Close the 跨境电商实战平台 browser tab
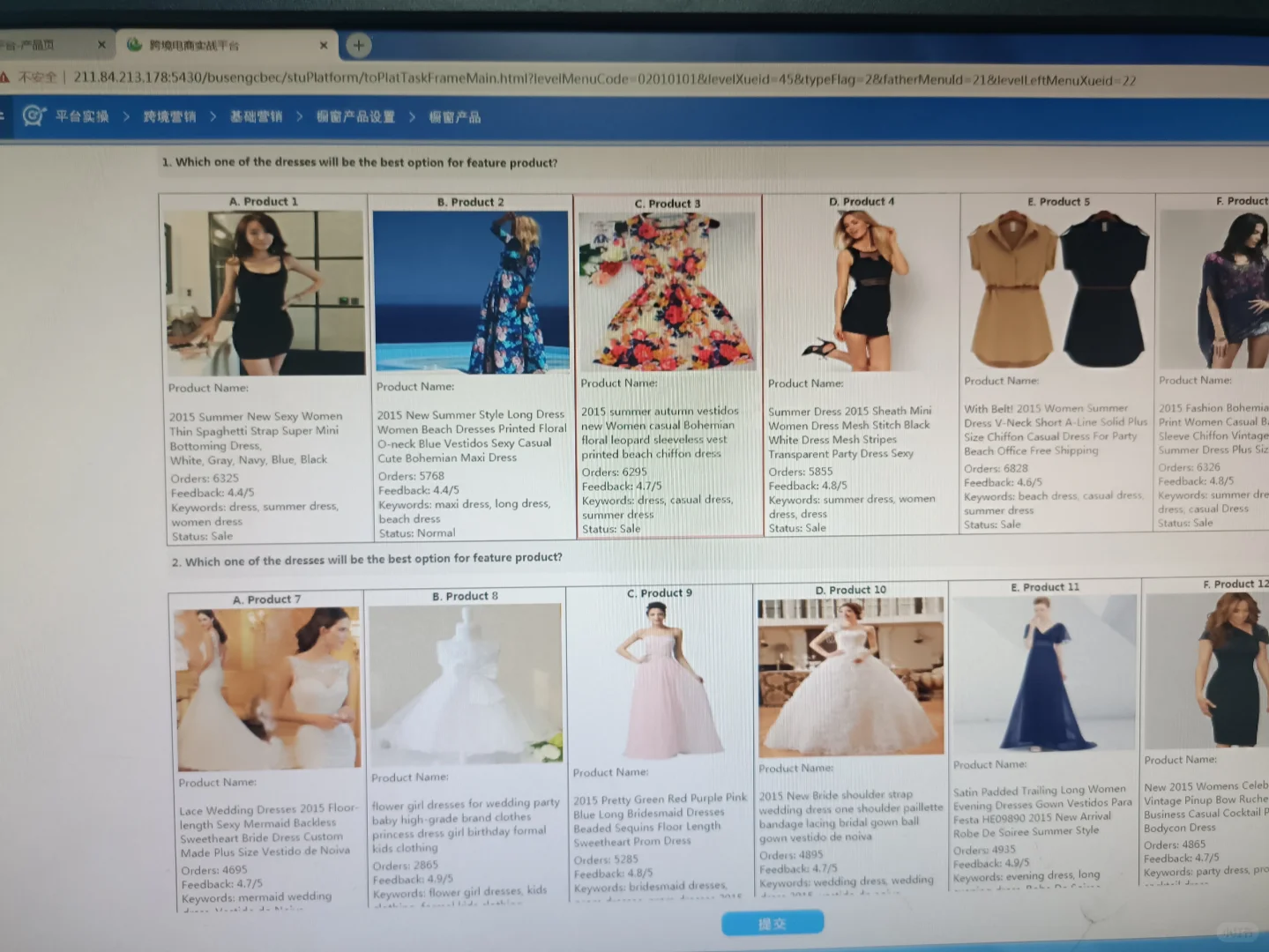Screen dimensions: 1269x952 pos(324,45)
